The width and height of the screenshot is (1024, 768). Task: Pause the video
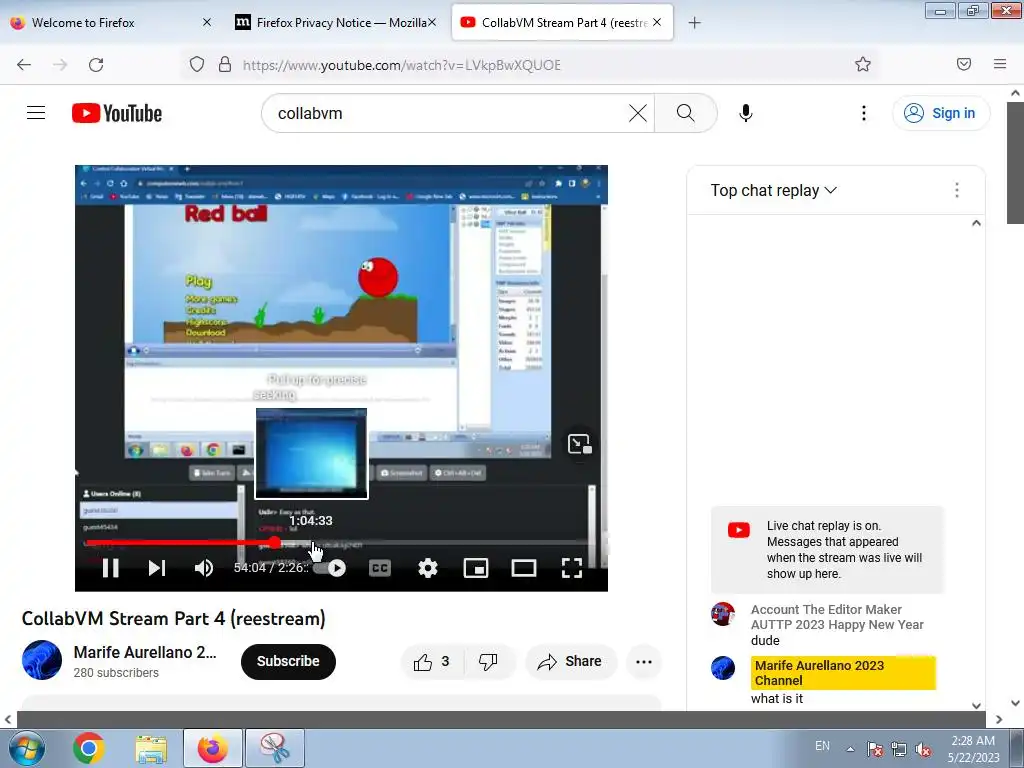(110, 568)
